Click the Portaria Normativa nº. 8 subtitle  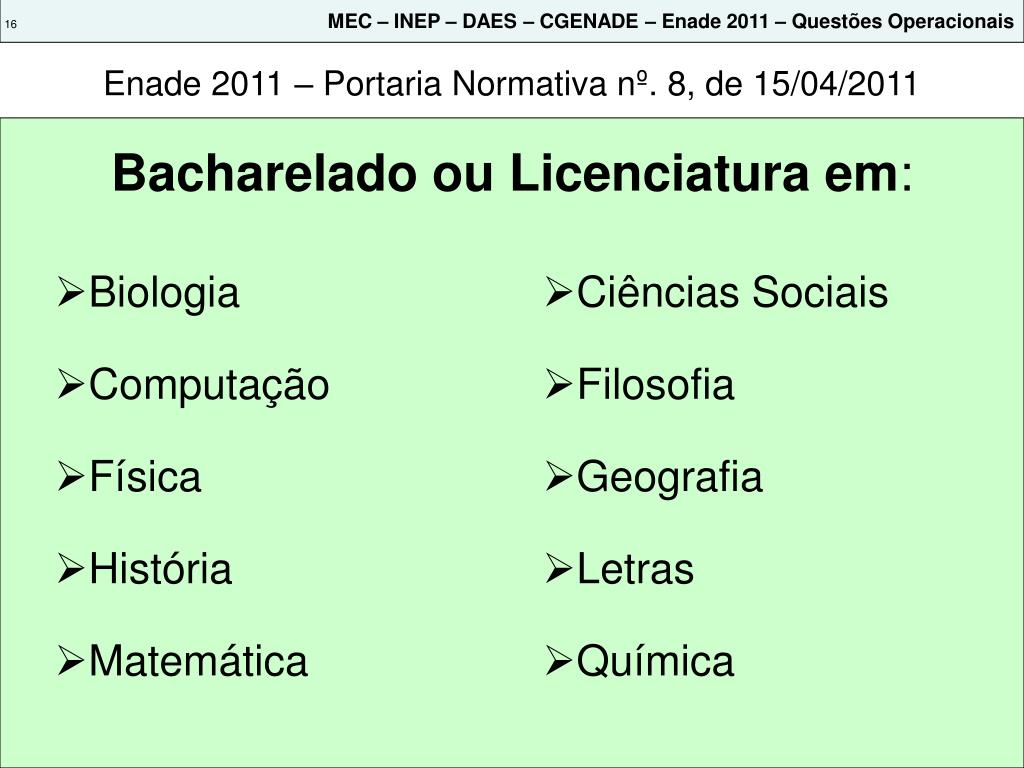tap(511, 84)
